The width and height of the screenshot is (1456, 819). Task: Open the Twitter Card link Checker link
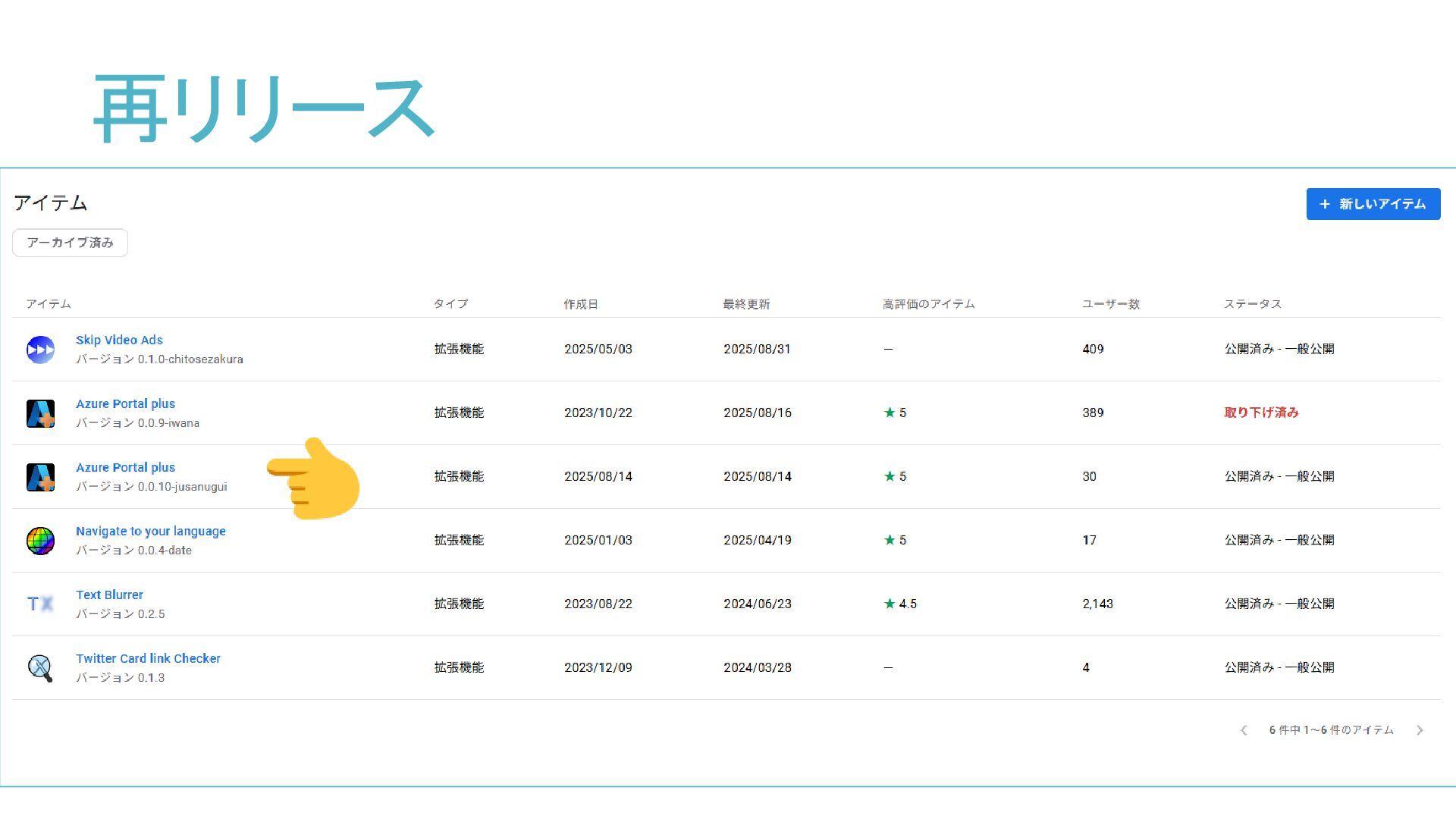[148, 658]
